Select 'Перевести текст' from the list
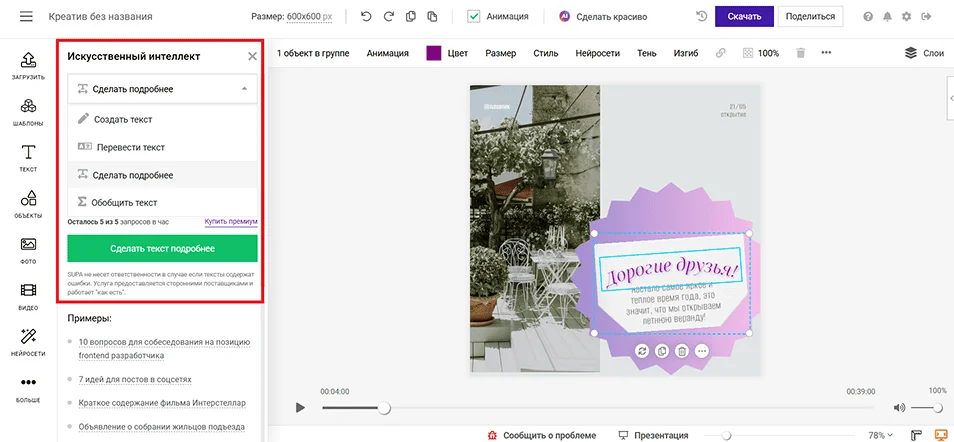The height and width of the screenshot is (442, 954). 130,147
